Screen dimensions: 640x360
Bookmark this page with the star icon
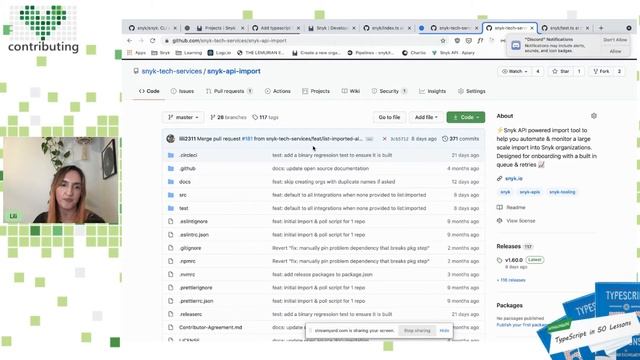coord(443,41)
